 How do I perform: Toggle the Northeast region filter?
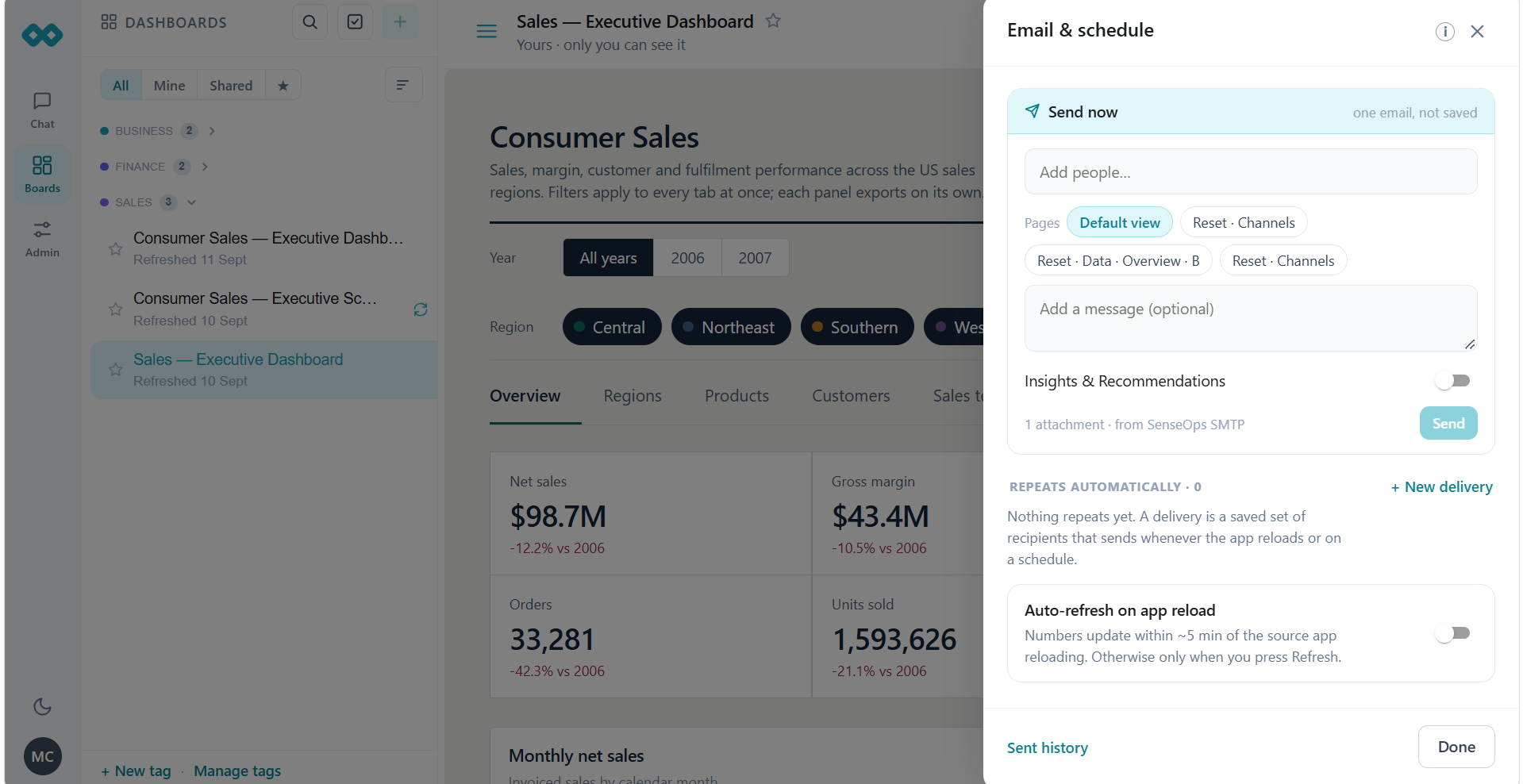[731, 327]
